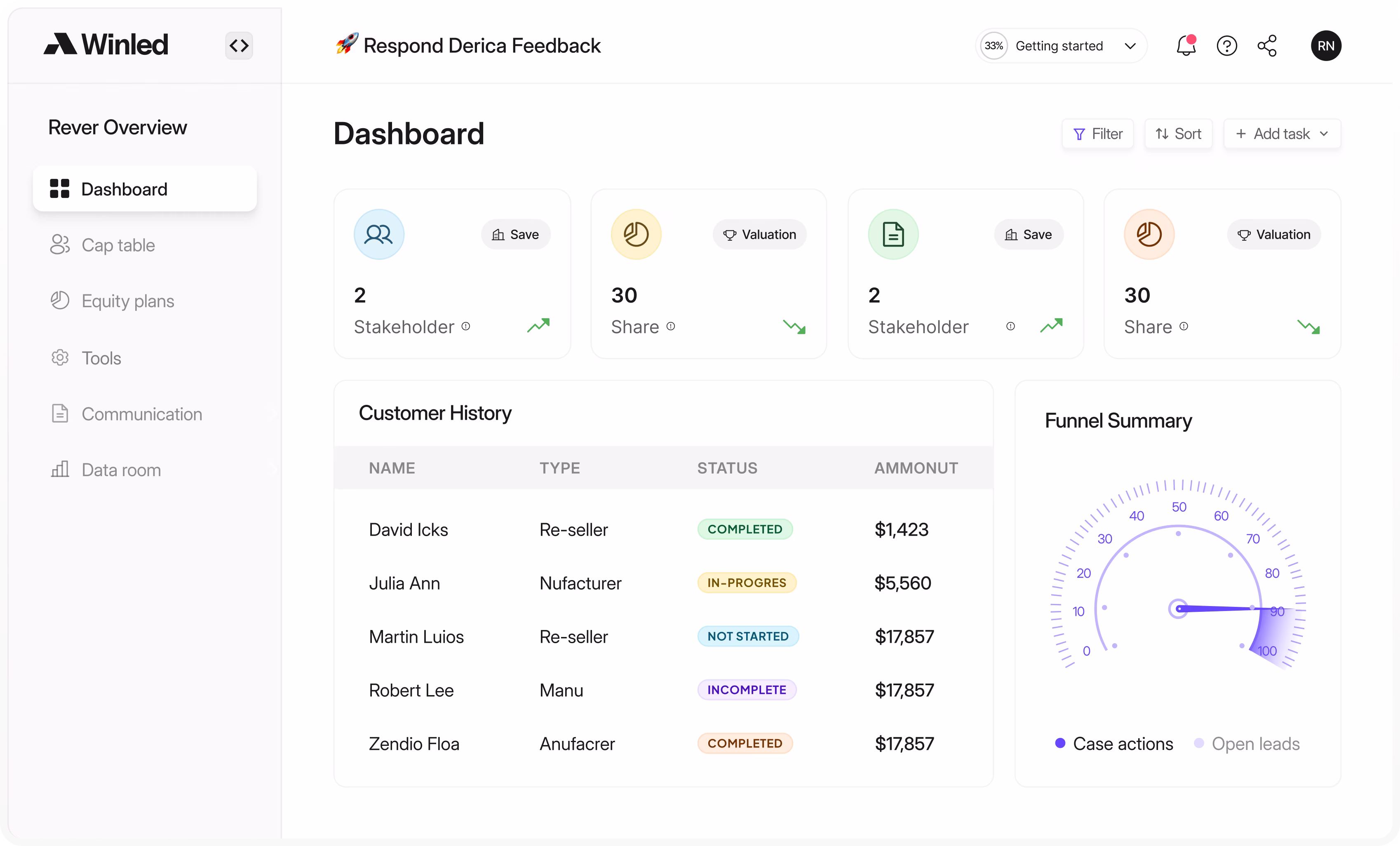Toggle Open leads legend item
The height and width of the screenshot is (846, 1400).
coord(1247,743)
